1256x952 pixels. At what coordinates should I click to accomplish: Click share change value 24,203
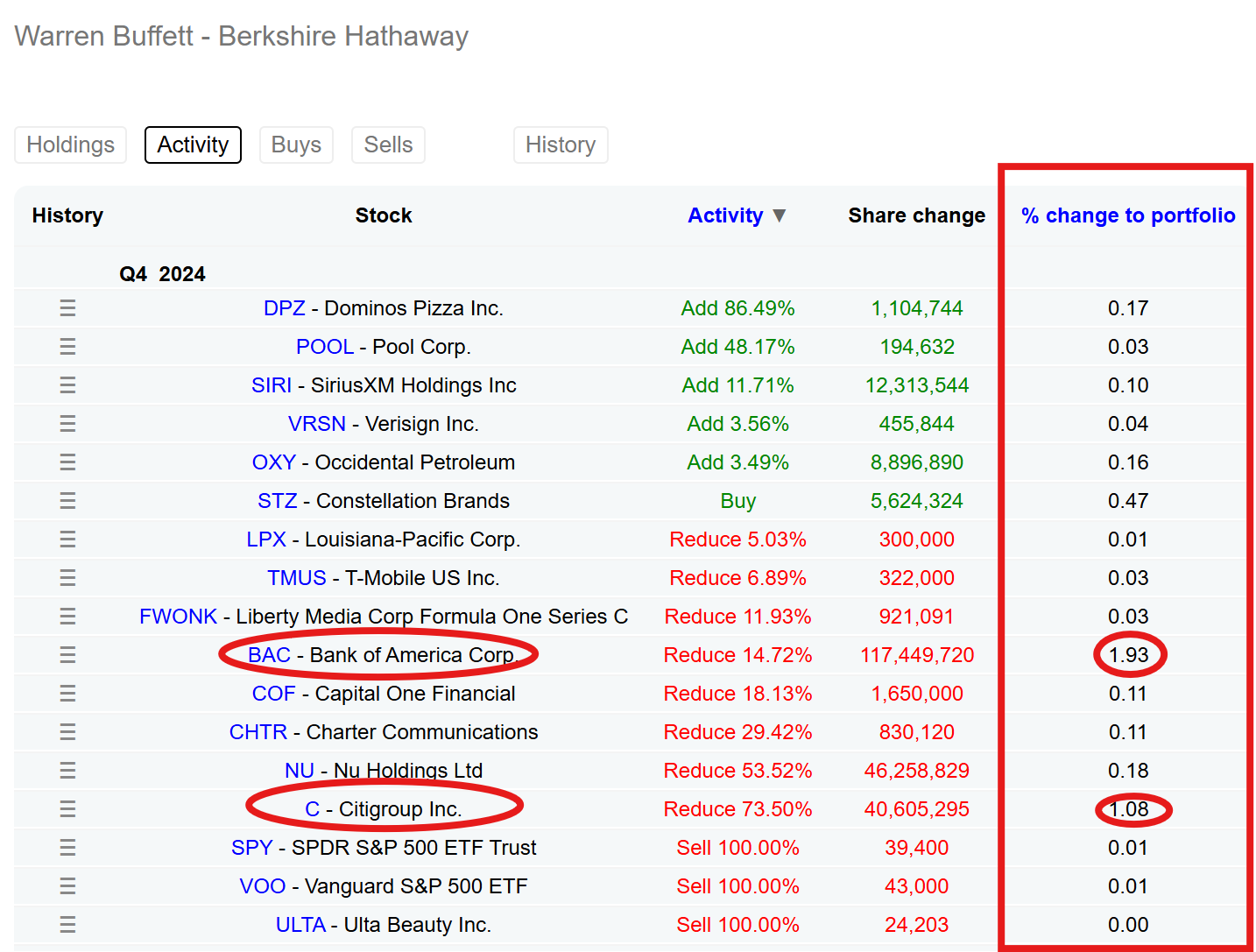tap(917, 925)
